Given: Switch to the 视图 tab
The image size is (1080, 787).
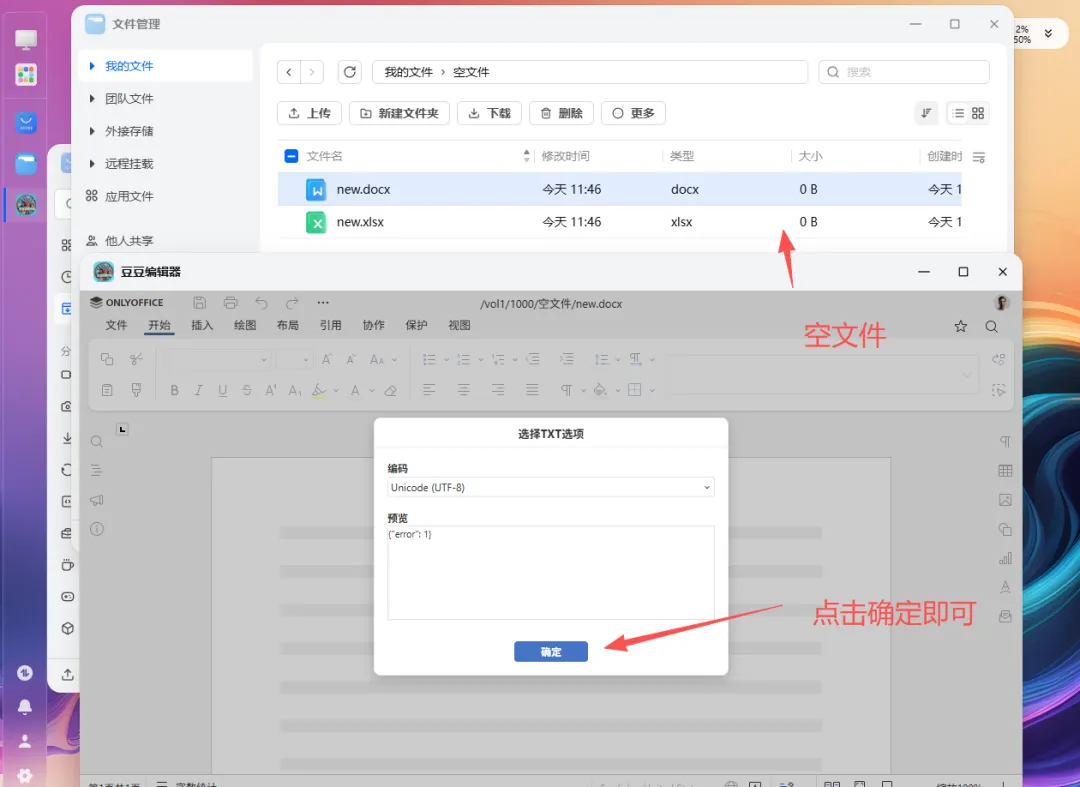Looking at the screenshot, I should [459, 325].
